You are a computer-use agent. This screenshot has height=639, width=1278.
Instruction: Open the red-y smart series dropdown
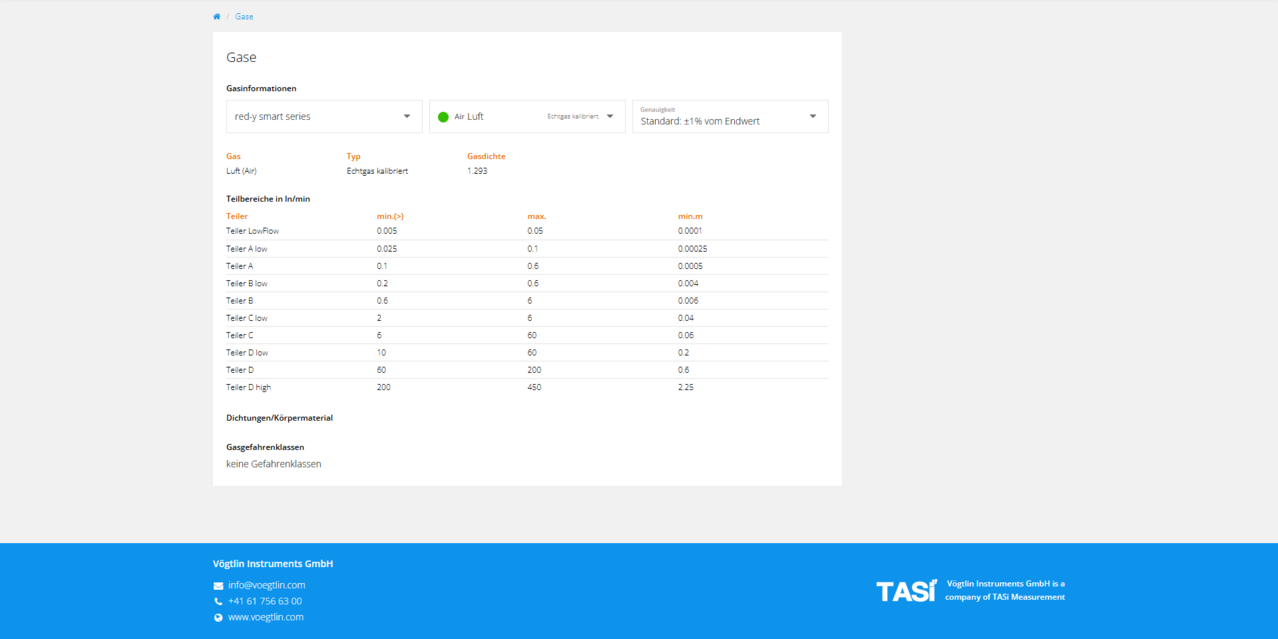pyautogui.click(x=325, y=117)
